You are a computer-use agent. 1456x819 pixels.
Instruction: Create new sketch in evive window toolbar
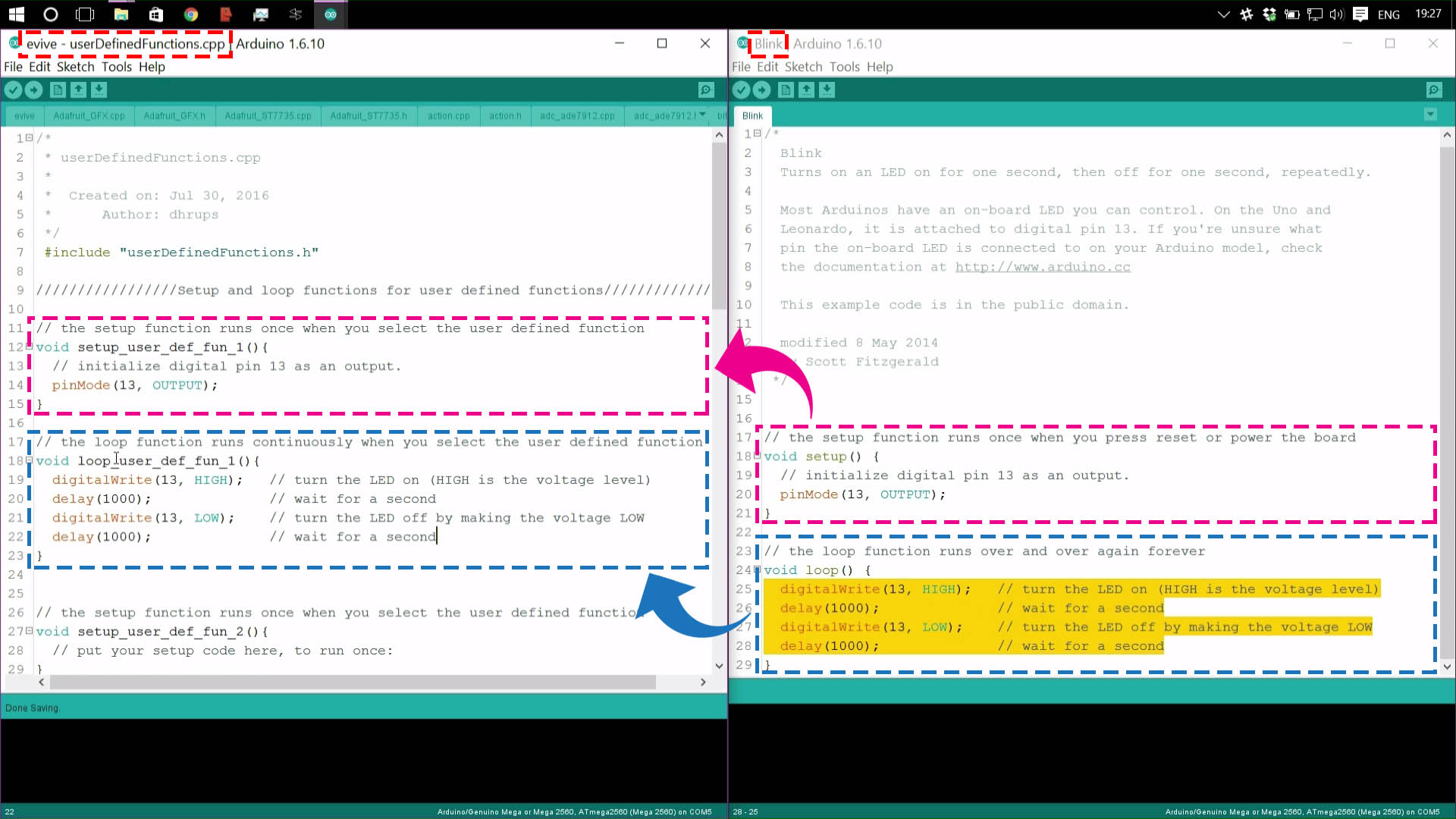[x=58, y=90]
